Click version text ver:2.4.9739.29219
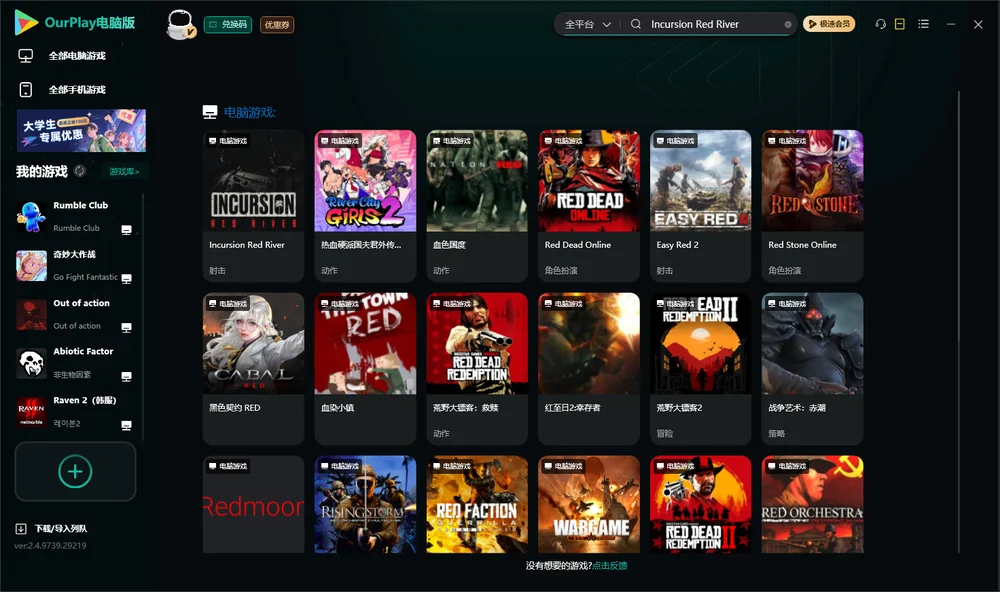 [x=50, y=545]
